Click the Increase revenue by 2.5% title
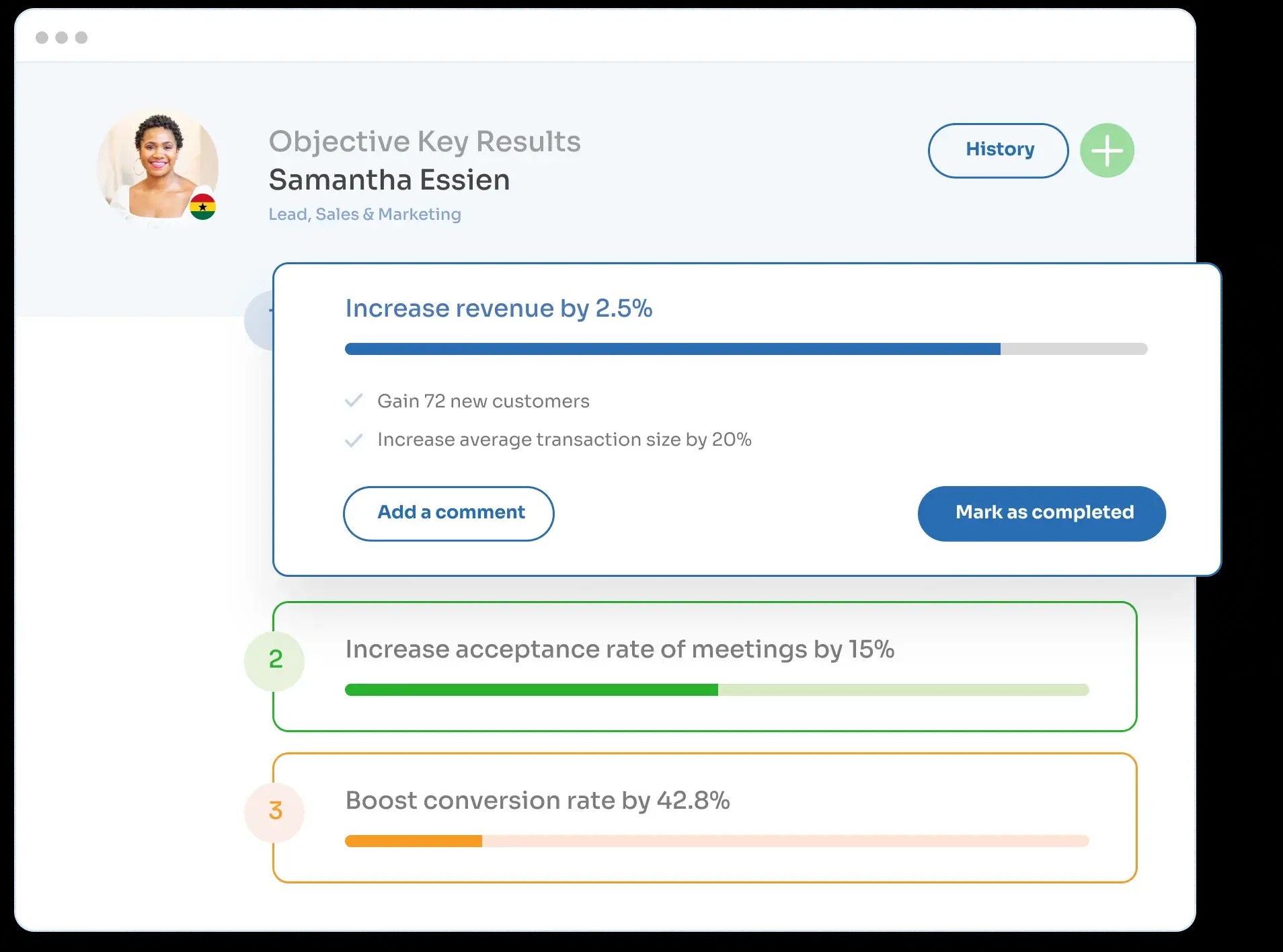1283x952 pixels. pos(498,309)
